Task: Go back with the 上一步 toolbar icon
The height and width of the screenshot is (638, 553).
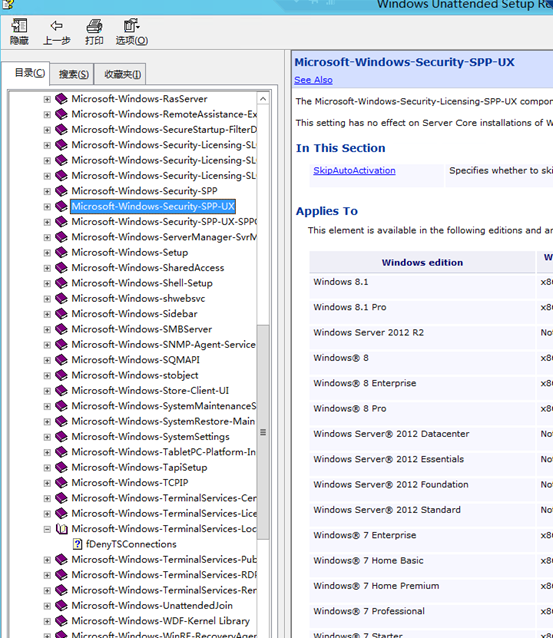Action: 57,32
